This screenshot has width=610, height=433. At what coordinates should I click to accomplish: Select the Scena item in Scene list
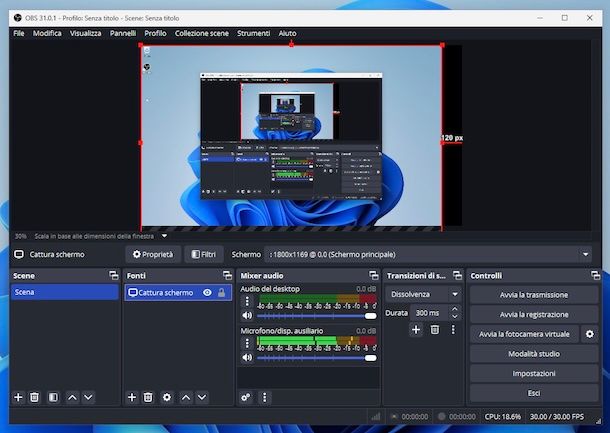pos(65,292)
